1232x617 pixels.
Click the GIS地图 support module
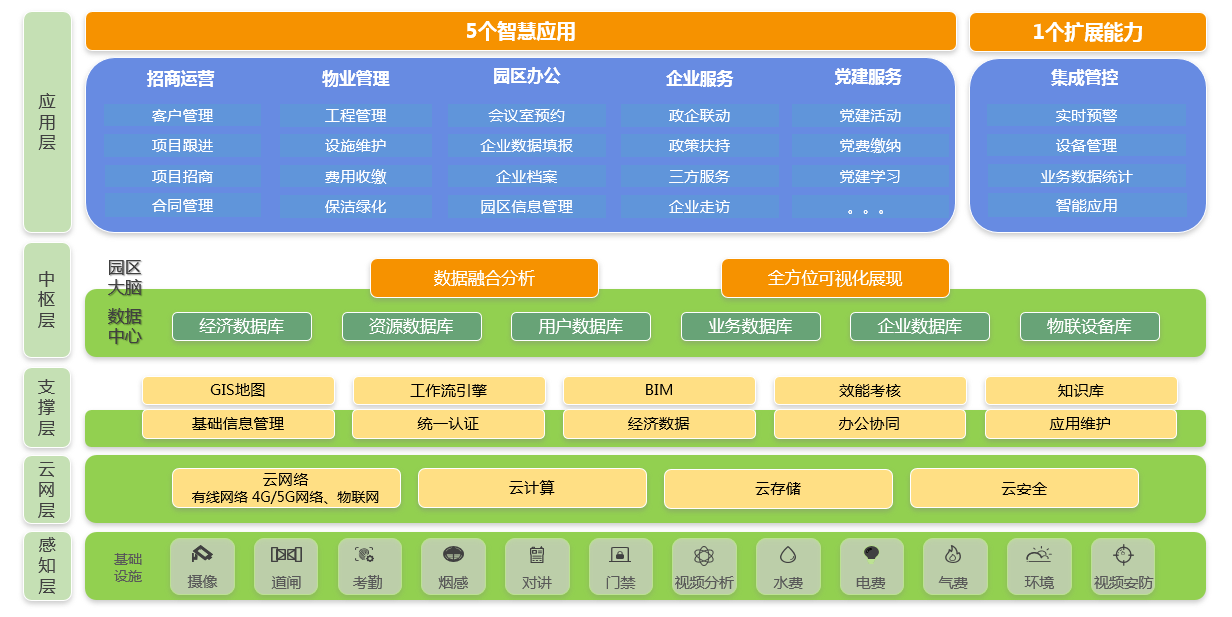coord(238,390)
